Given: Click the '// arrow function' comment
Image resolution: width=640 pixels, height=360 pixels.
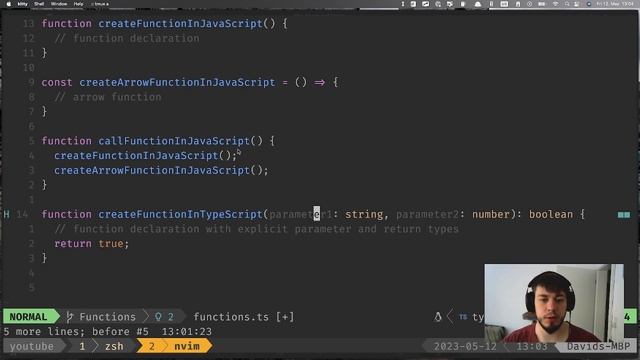Looking at the screenshot, I should [108, 97].
